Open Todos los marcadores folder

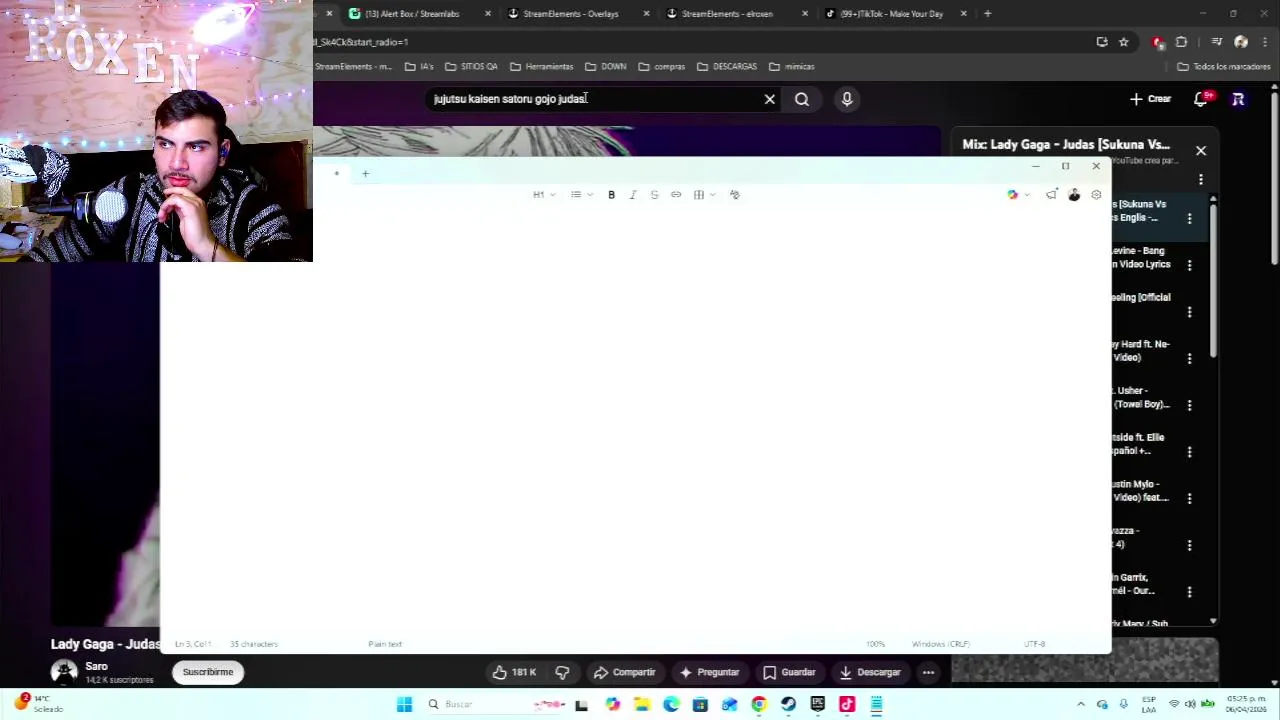pos(1224,67)
